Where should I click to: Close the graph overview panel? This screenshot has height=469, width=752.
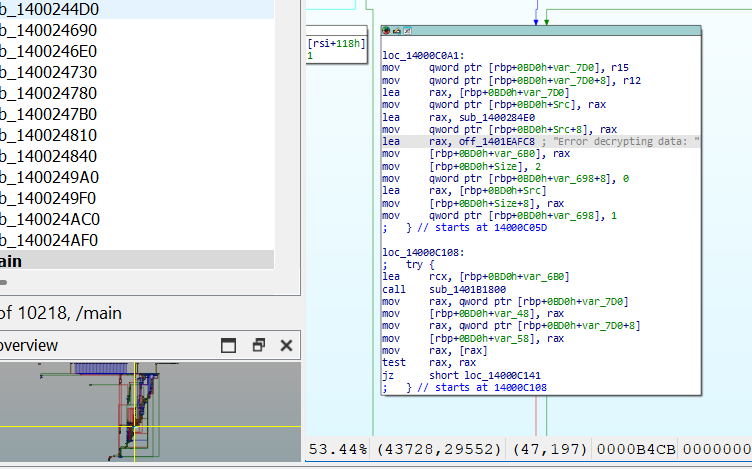pos(286,345)
